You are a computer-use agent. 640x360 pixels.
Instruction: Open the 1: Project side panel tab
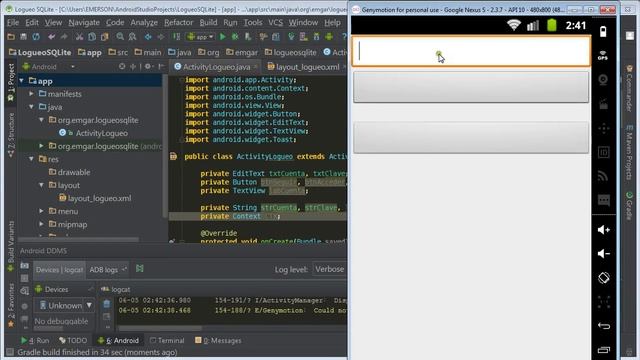(11, 83)
